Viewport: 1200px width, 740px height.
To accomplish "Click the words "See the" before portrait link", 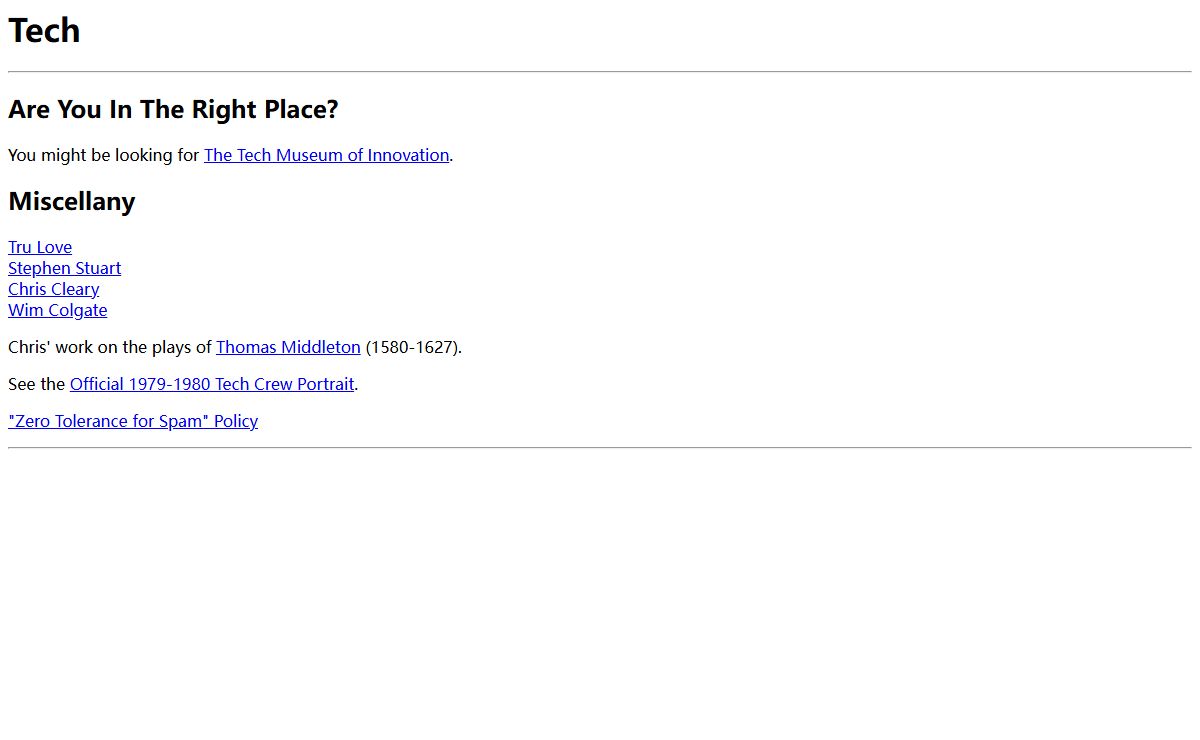I will 37,384.
